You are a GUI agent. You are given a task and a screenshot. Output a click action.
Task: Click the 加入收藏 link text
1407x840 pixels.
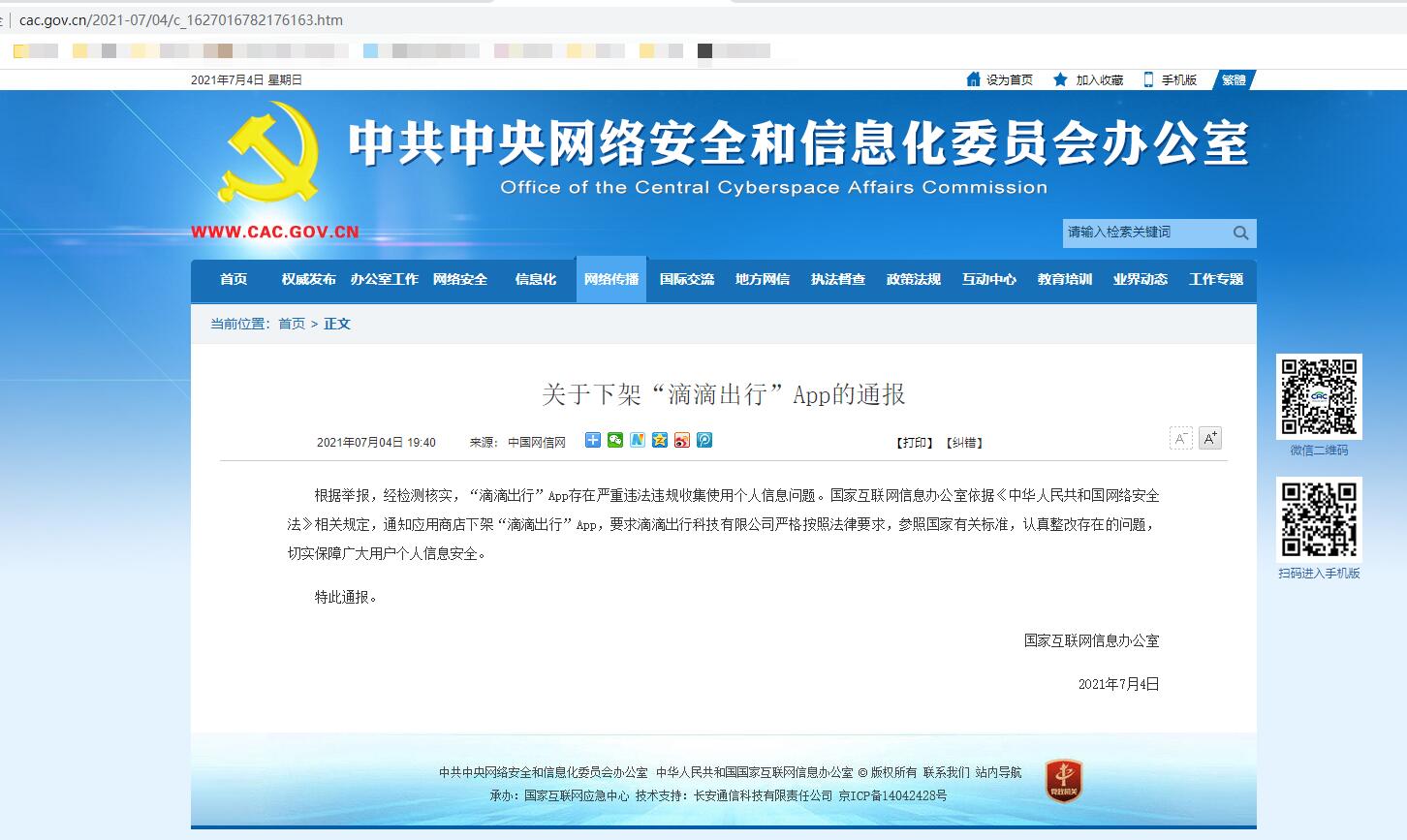pos(1100,80)
